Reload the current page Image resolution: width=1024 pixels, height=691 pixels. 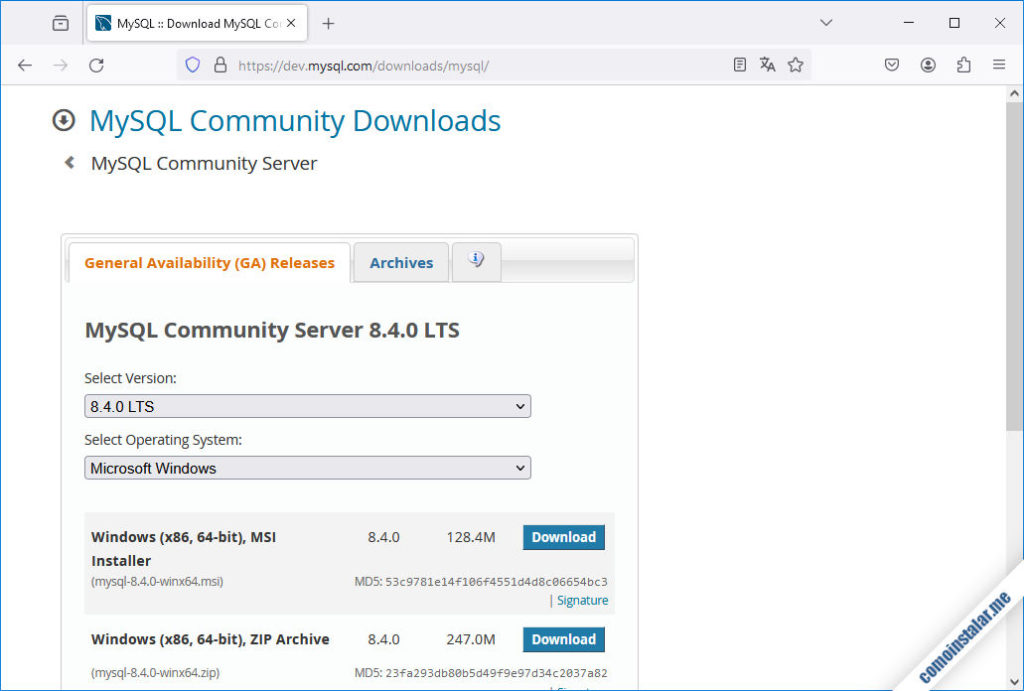point(96,64)
